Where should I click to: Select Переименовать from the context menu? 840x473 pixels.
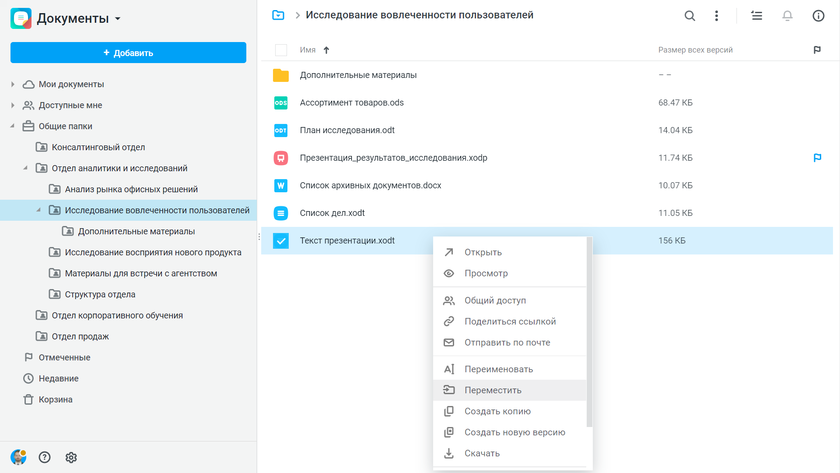(x=498, y=369)
